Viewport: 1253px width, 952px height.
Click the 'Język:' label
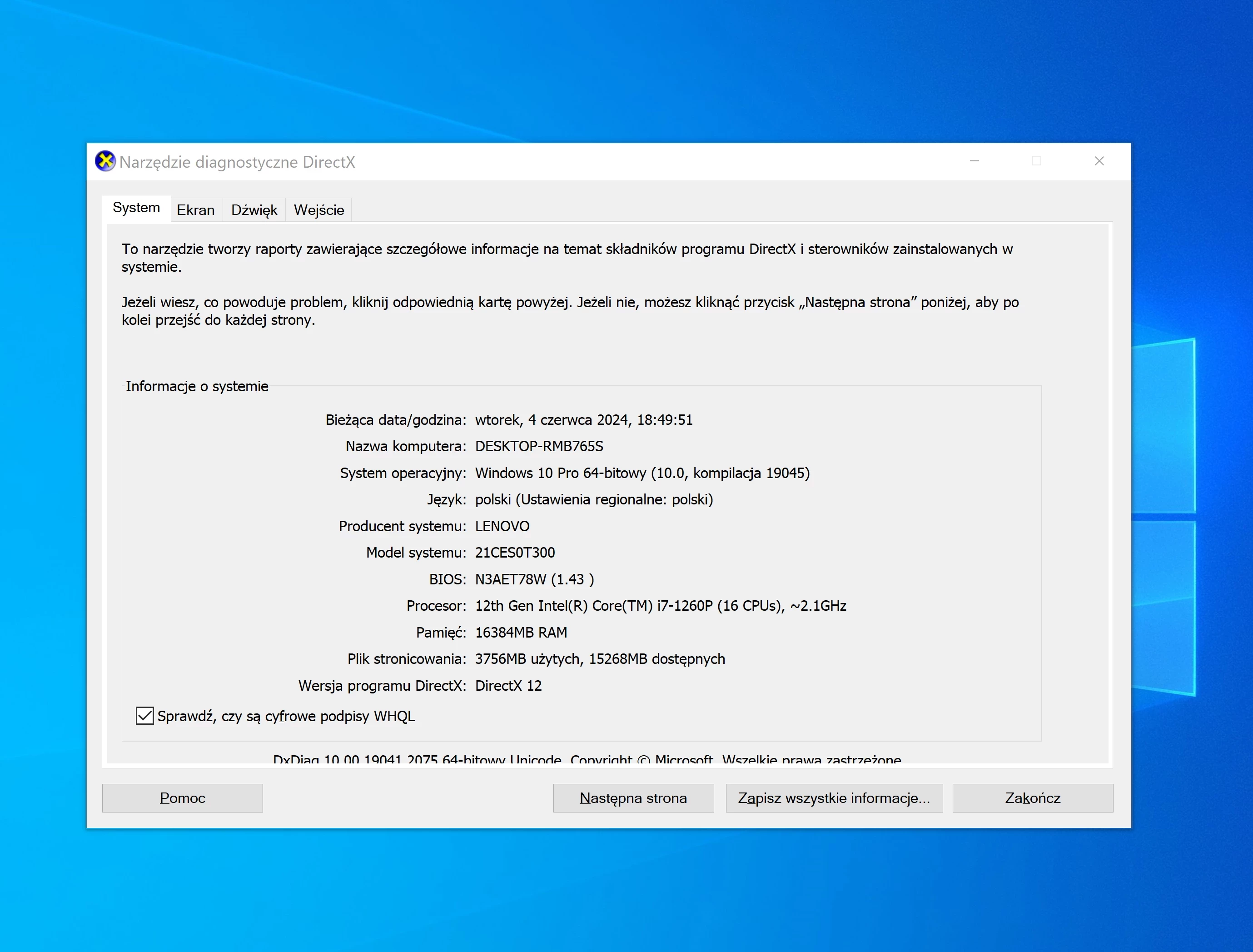(447, 500)
